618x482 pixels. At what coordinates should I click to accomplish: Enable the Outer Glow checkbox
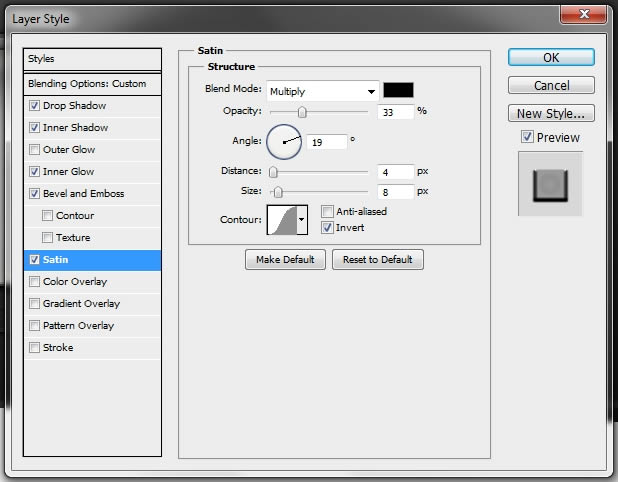pos(34,150)
